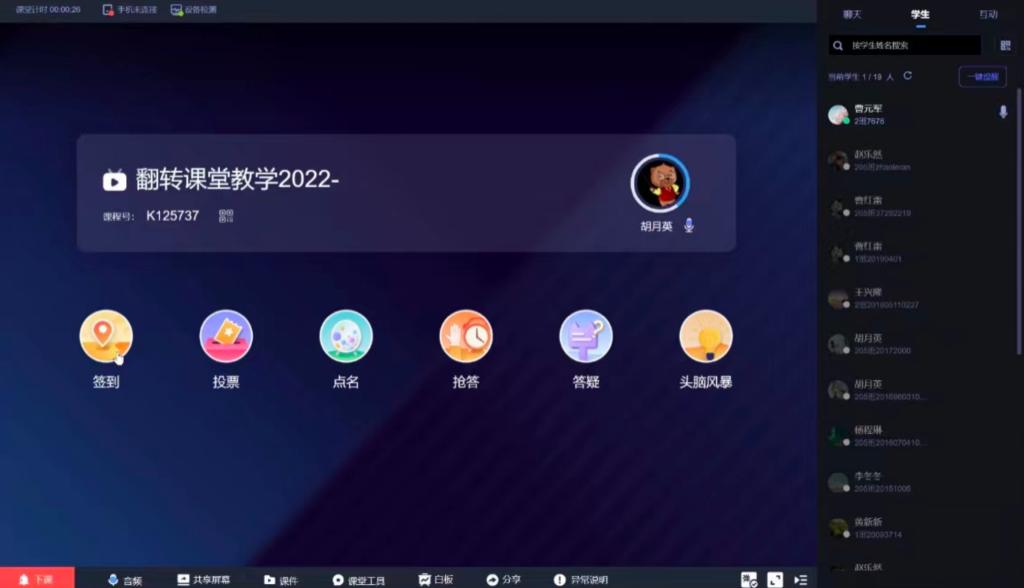The height and width of the screenshot is (588, 1024).
Task: Toggle microphone for student 曹元军
Action: [1003, 113]
